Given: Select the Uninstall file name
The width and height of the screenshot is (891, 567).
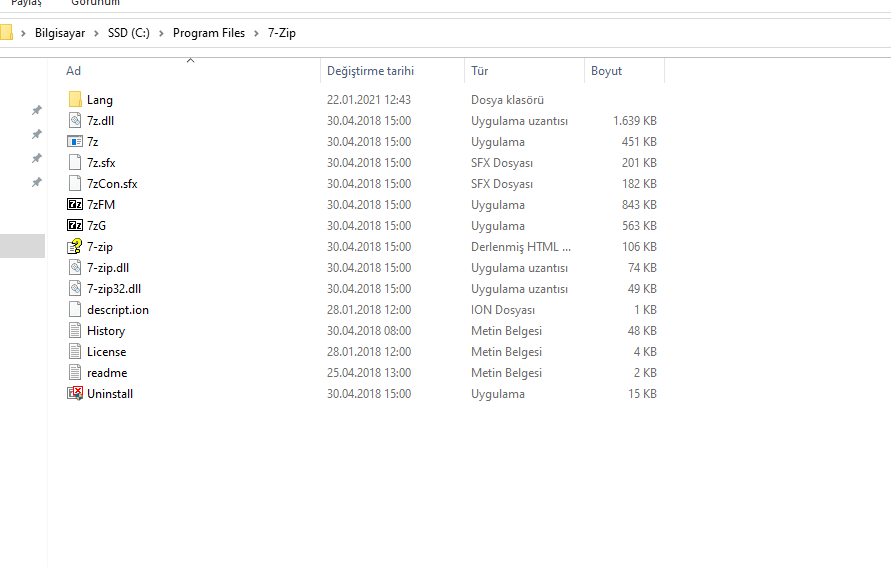Looking at the screenshot, I should (110, 394).
